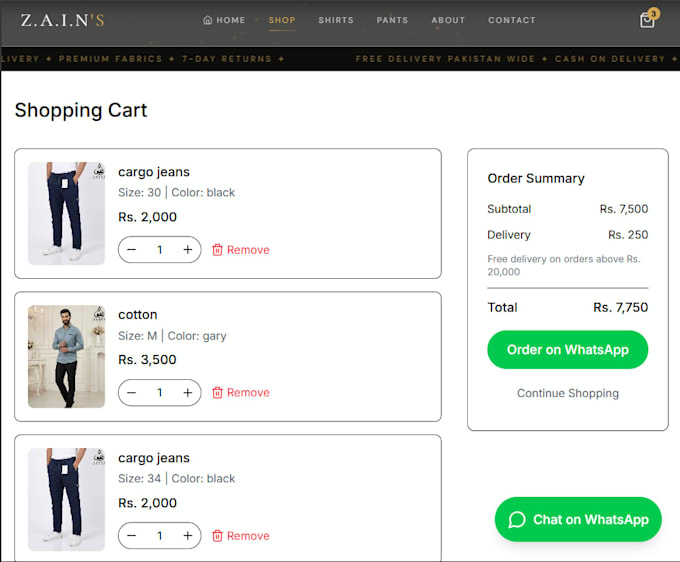Open the Pants category
This screenshot has width=680, height=562.
pyautogui.click(x=392, y=20)
